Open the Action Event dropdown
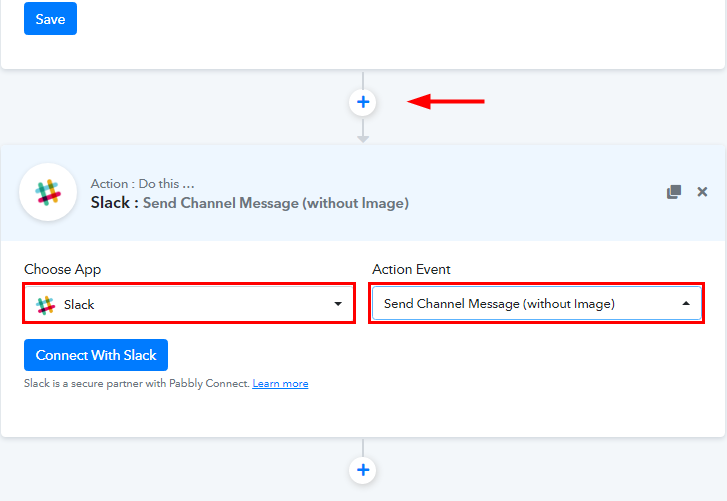This screenshot has height=501, width=727. point(536,303)
